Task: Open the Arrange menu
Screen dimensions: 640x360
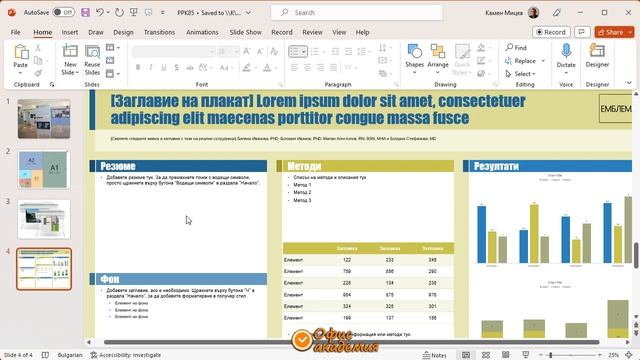Action: click(x=438, y=60)
